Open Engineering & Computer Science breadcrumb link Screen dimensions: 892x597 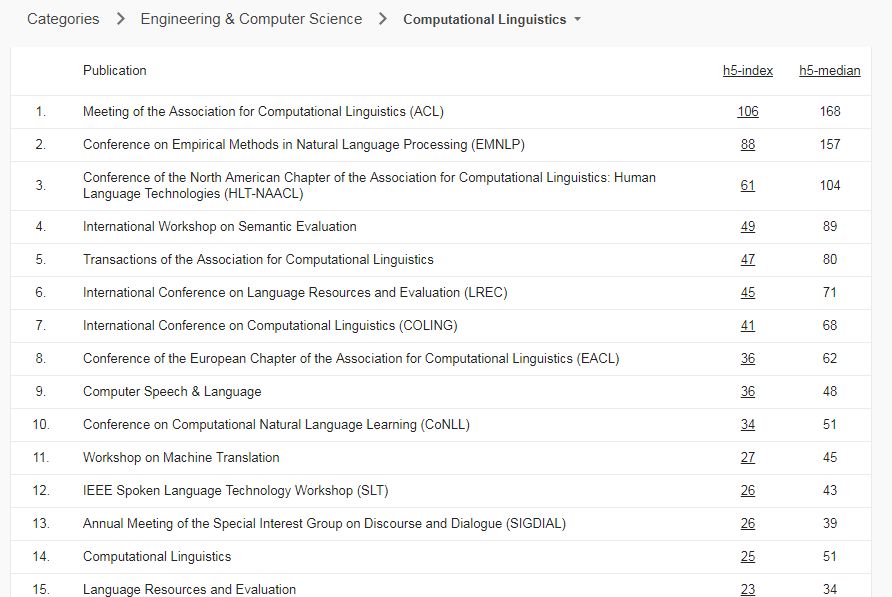251,19
